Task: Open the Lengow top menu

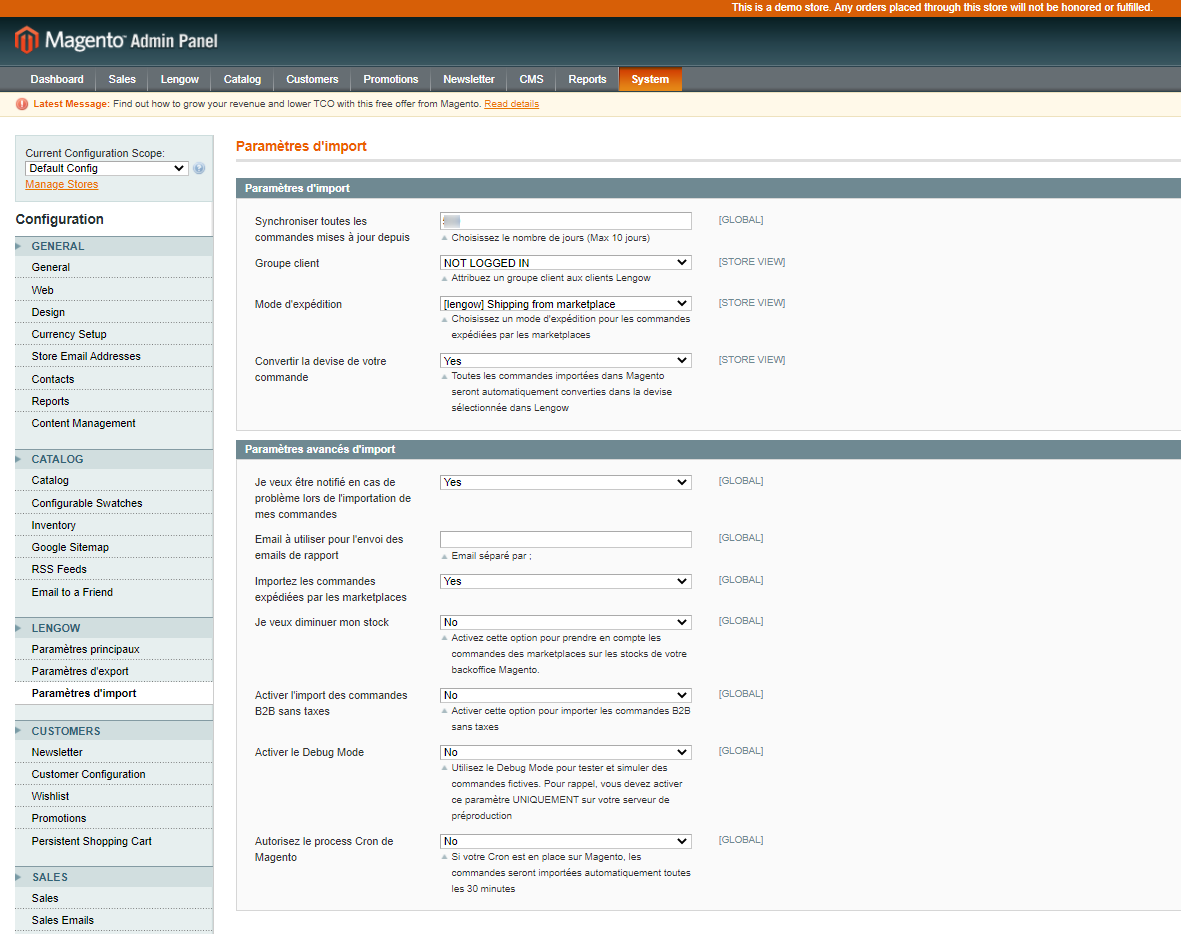Action: [179, 79]
